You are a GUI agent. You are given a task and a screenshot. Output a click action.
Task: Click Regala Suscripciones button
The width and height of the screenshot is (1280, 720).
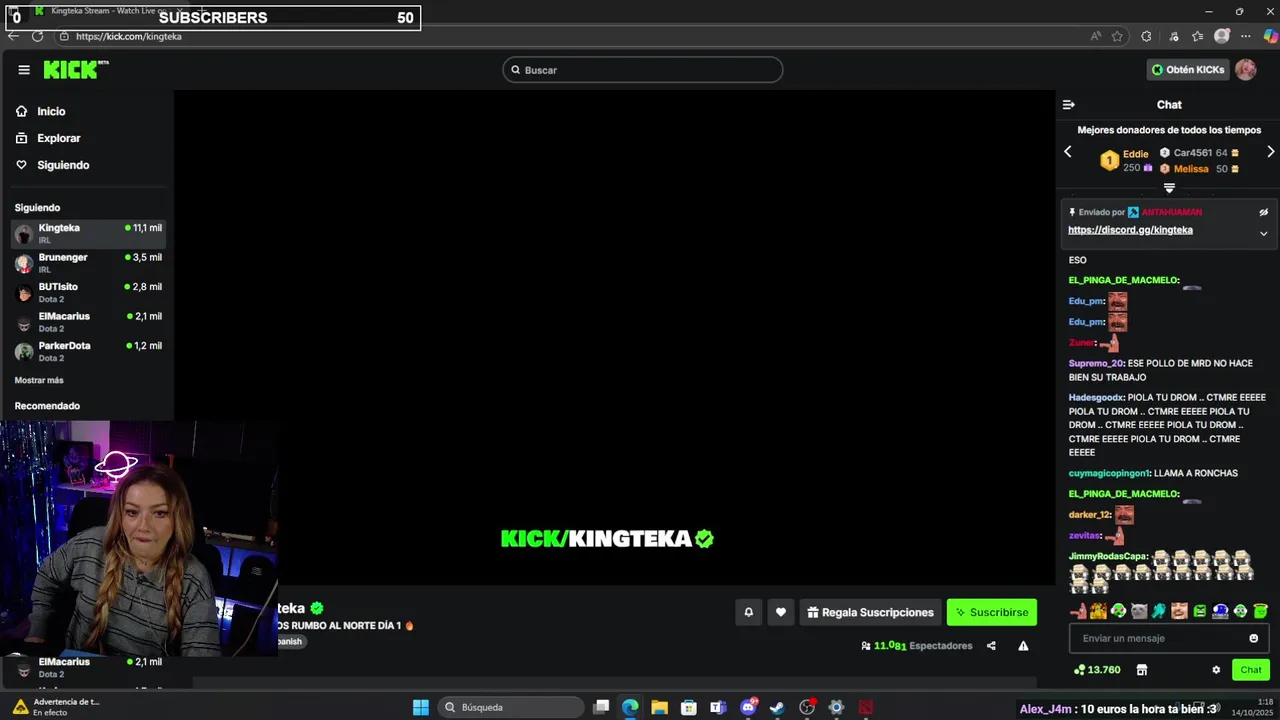[x=870, y=612]
